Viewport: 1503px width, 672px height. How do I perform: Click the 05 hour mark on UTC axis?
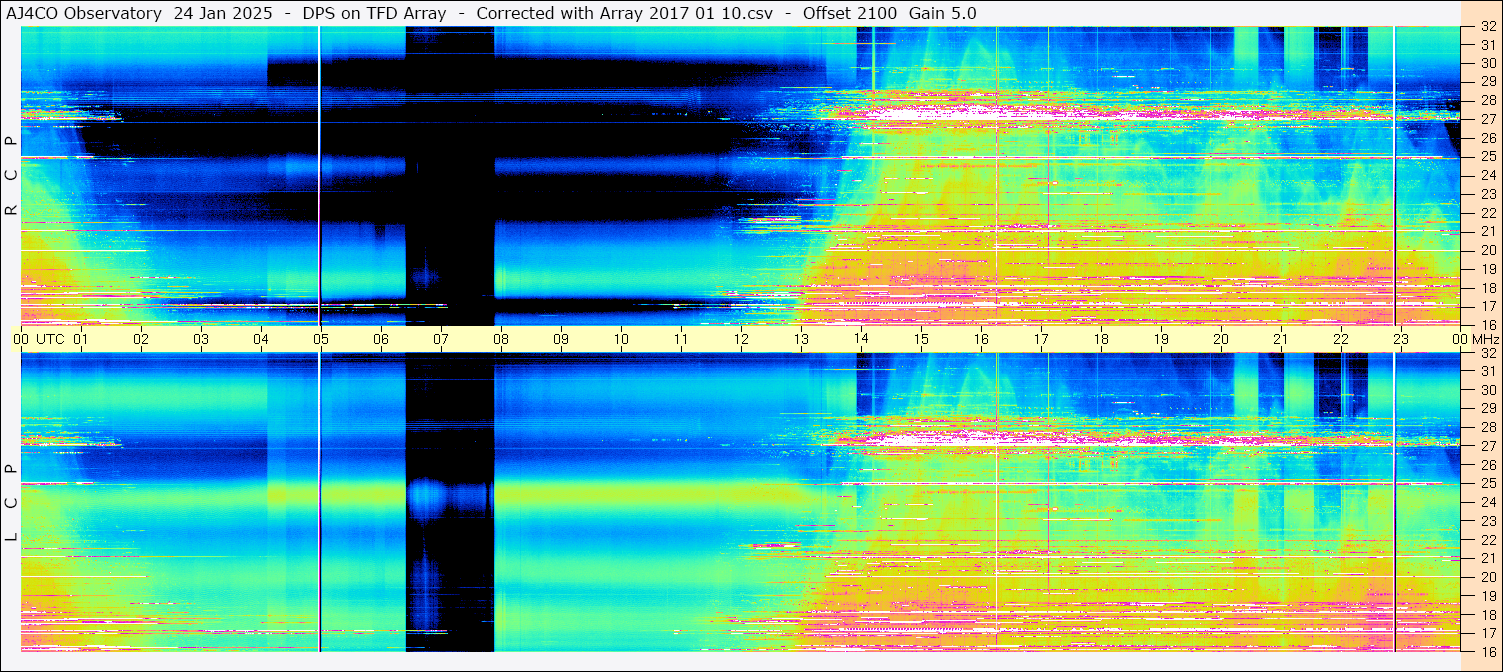click(x=321, y=339)
